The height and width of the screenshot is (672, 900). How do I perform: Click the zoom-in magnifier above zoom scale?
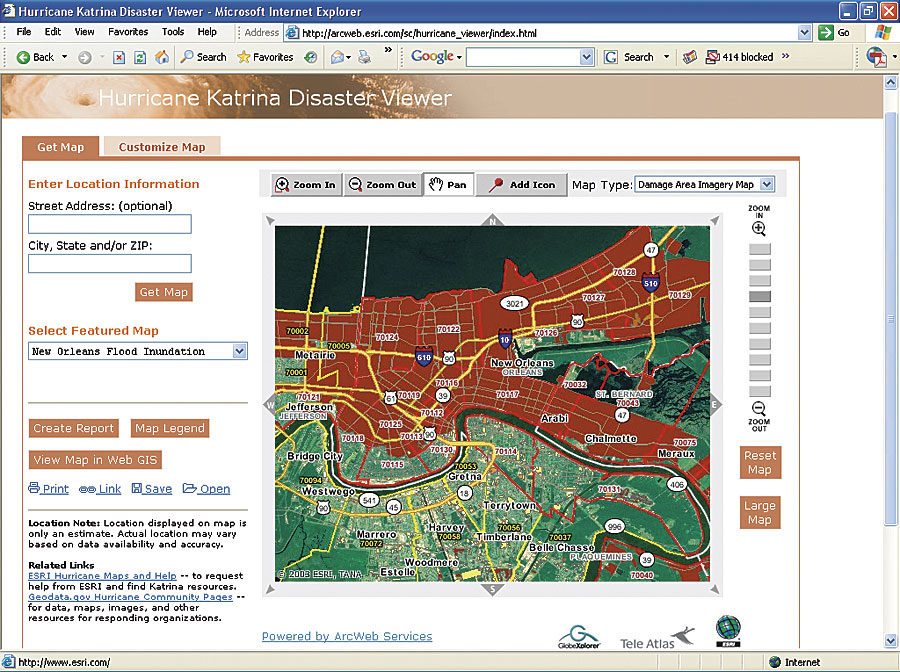coord(759,228)
